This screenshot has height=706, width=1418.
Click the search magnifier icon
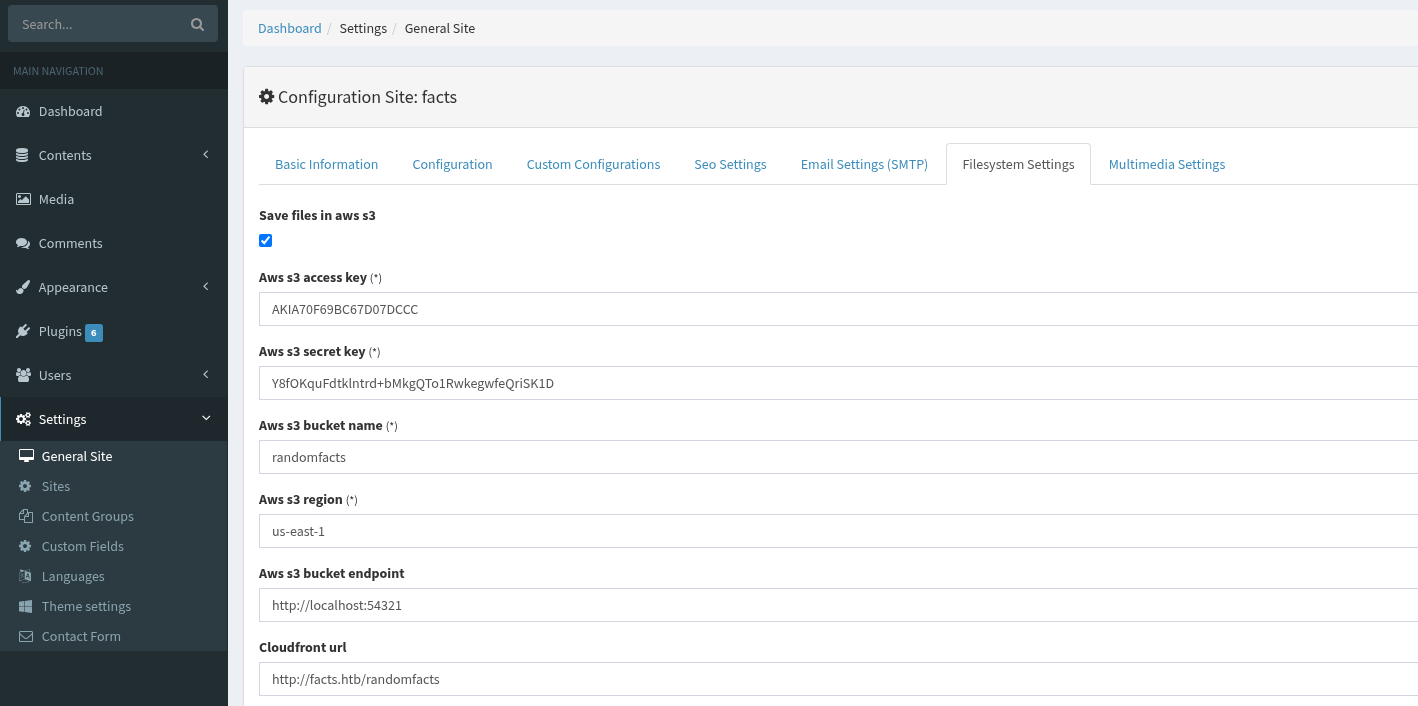point(197,25)
